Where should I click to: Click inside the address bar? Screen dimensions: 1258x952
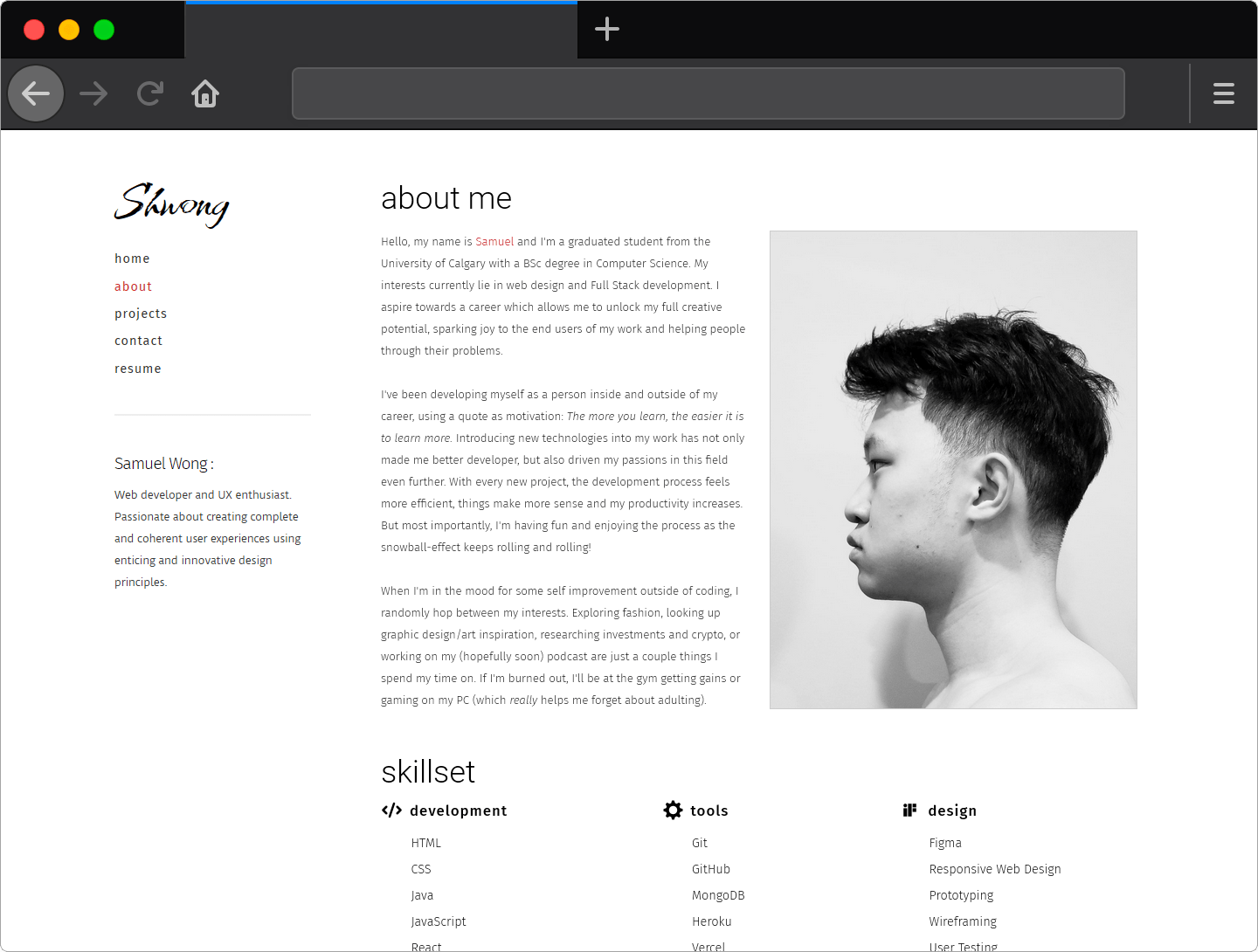click(x=708, y=93)
